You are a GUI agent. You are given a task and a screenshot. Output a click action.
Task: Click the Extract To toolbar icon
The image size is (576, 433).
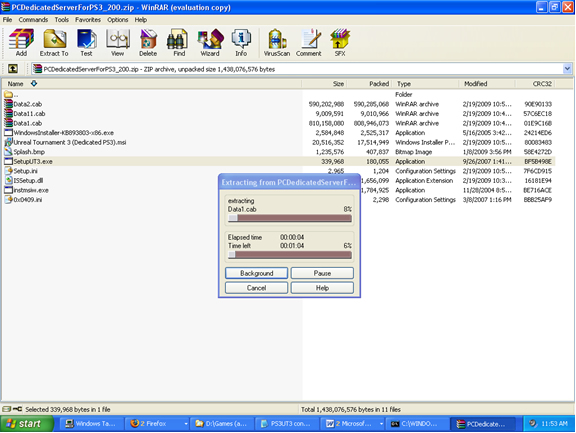tap(54, 39)
